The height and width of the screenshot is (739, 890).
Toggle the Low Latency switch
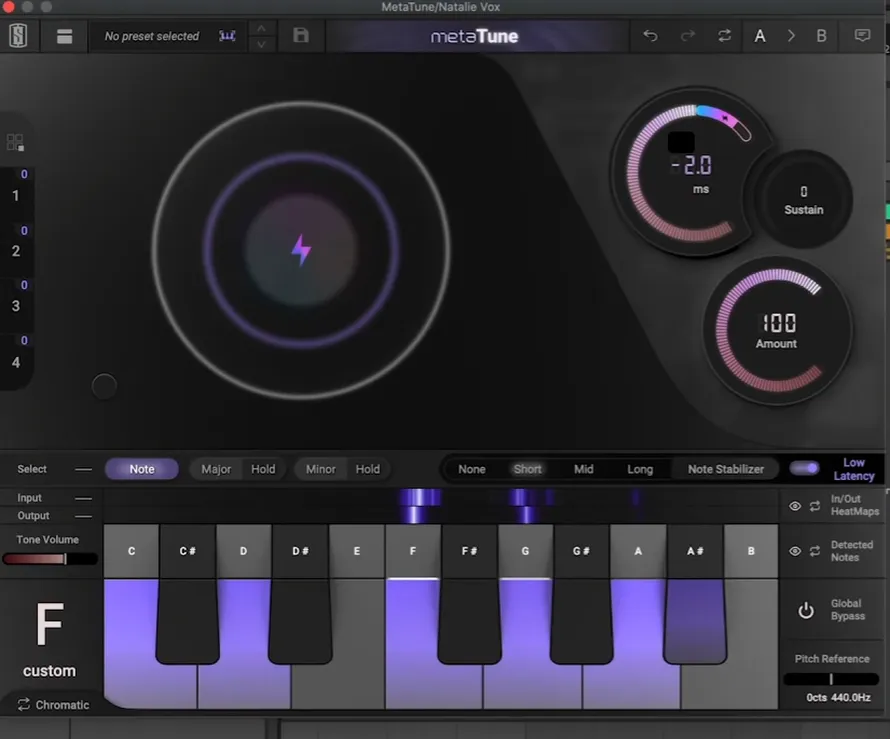804,468
